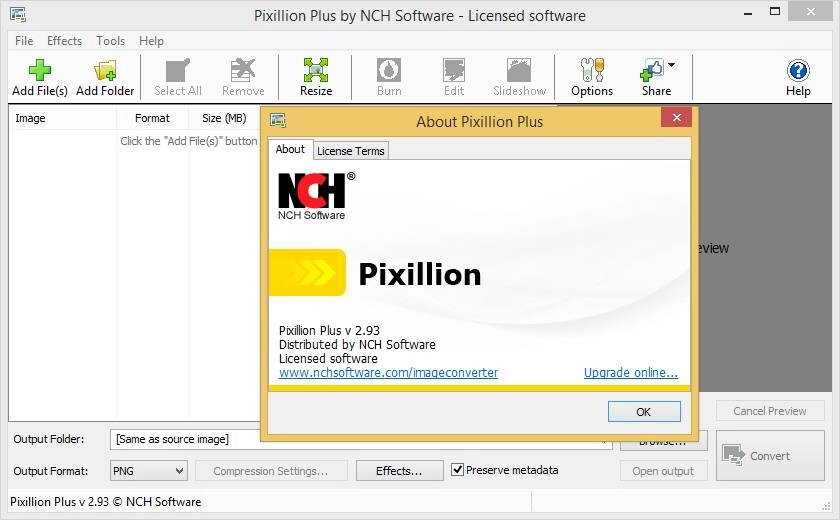
Task: Click the Remove toolbar icon
Action: (243, 70)
